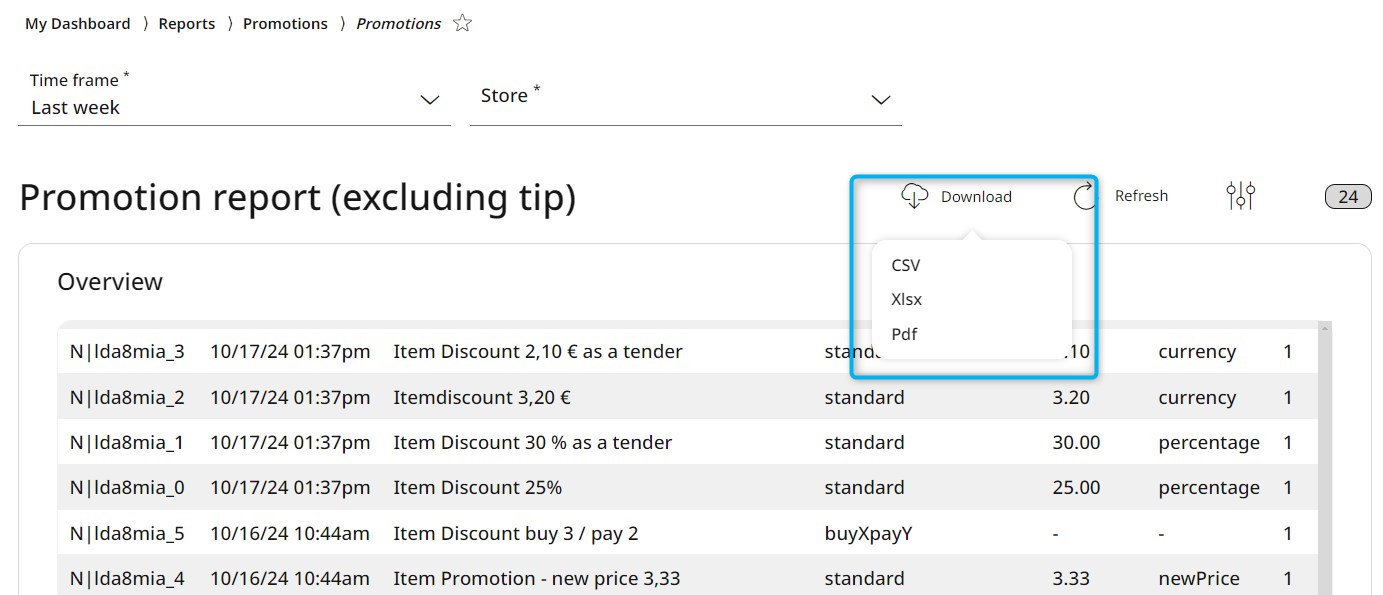The image size is (1383, 595).
Task: Click the Download text label
Action: [976, 197]
